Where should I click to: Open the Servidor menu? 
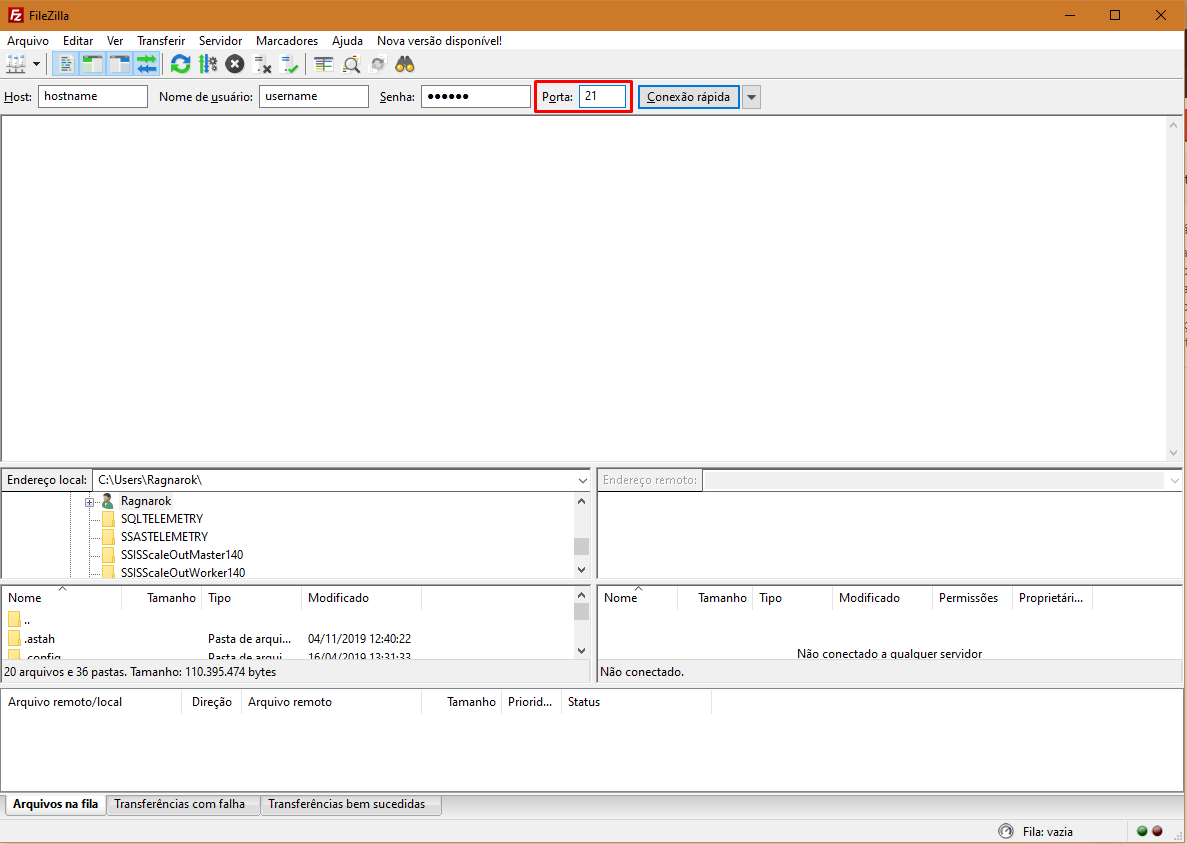(x=220, y=41)
